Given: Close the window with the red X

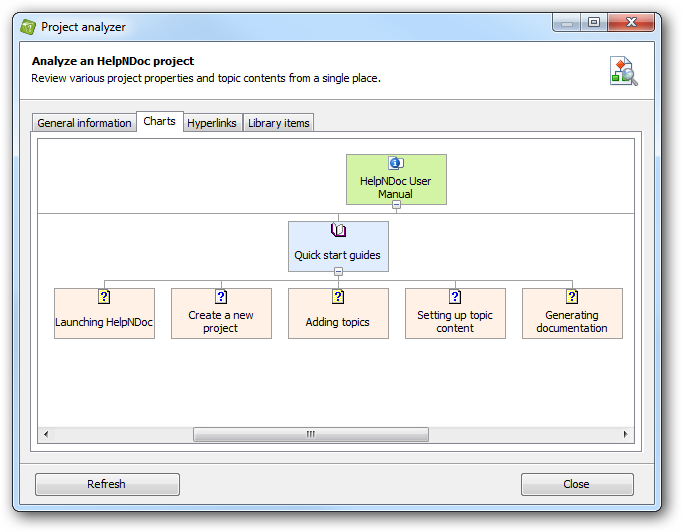Looking at the screenshot, I should click(631, 23).
